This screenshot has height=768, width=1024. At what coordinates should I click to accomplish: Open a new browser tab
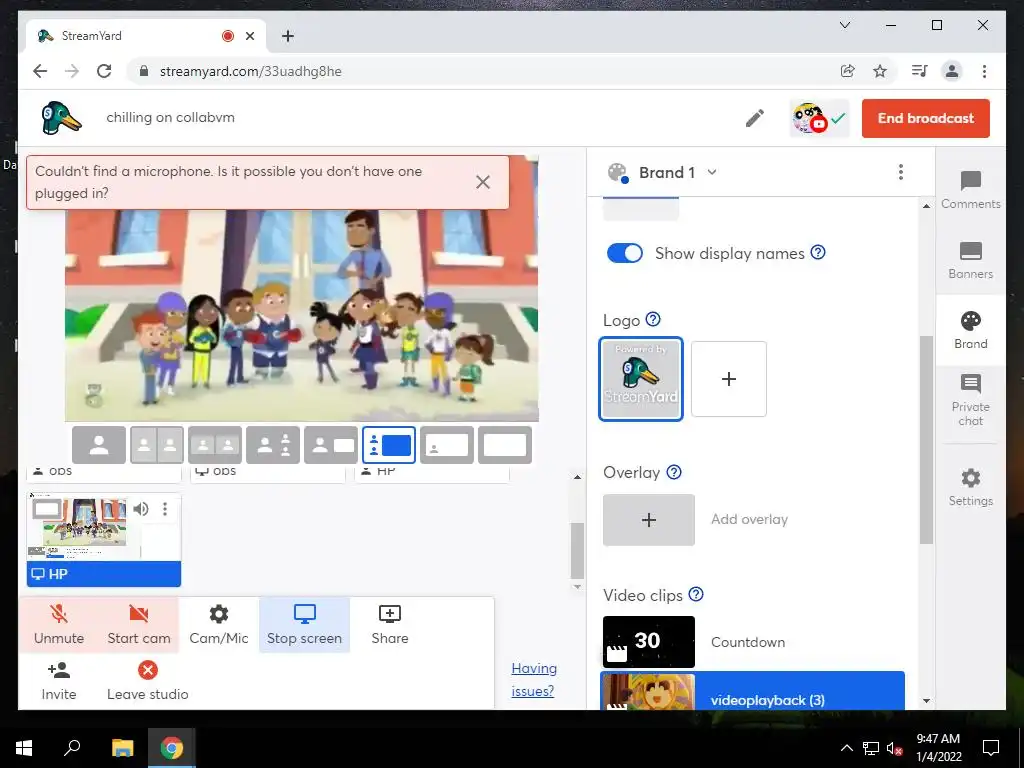point(287,36)
